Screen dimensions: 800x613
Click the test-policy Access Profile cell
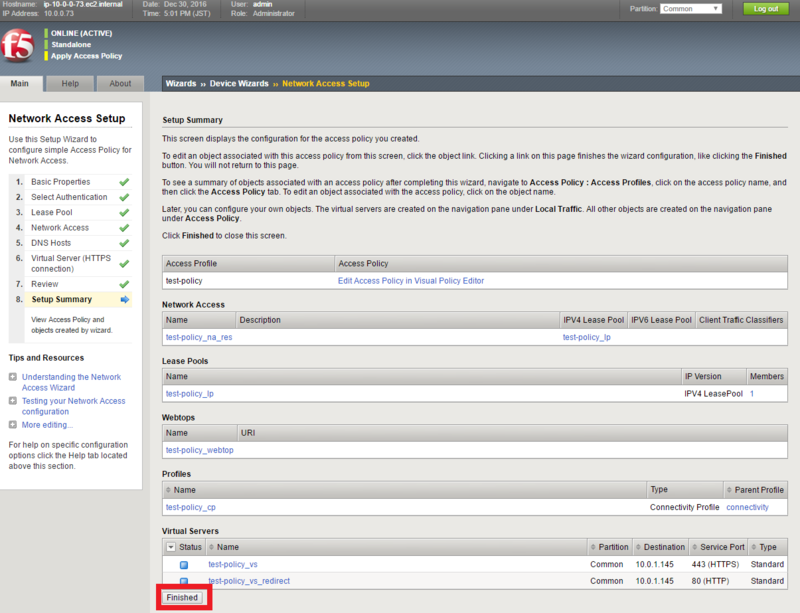pyautogui.click(x=184, y=281)
